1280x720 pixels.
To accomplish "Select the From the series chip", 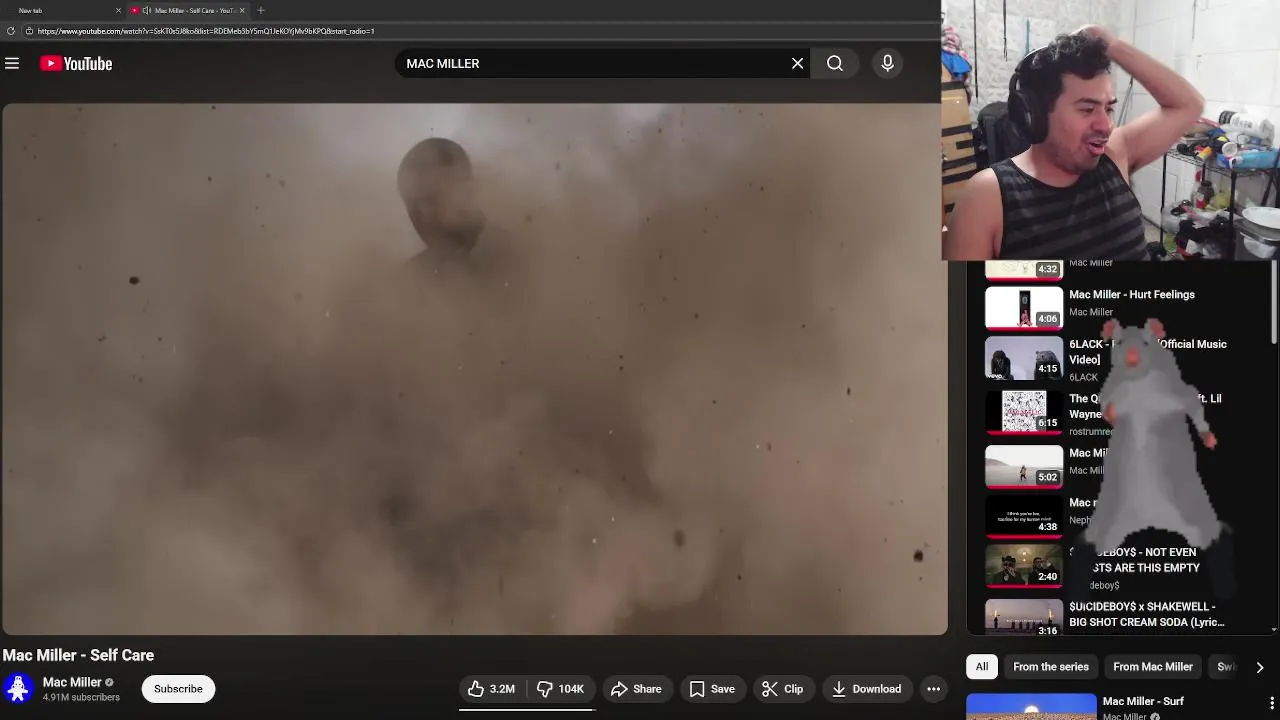I will coord(1051,667).
